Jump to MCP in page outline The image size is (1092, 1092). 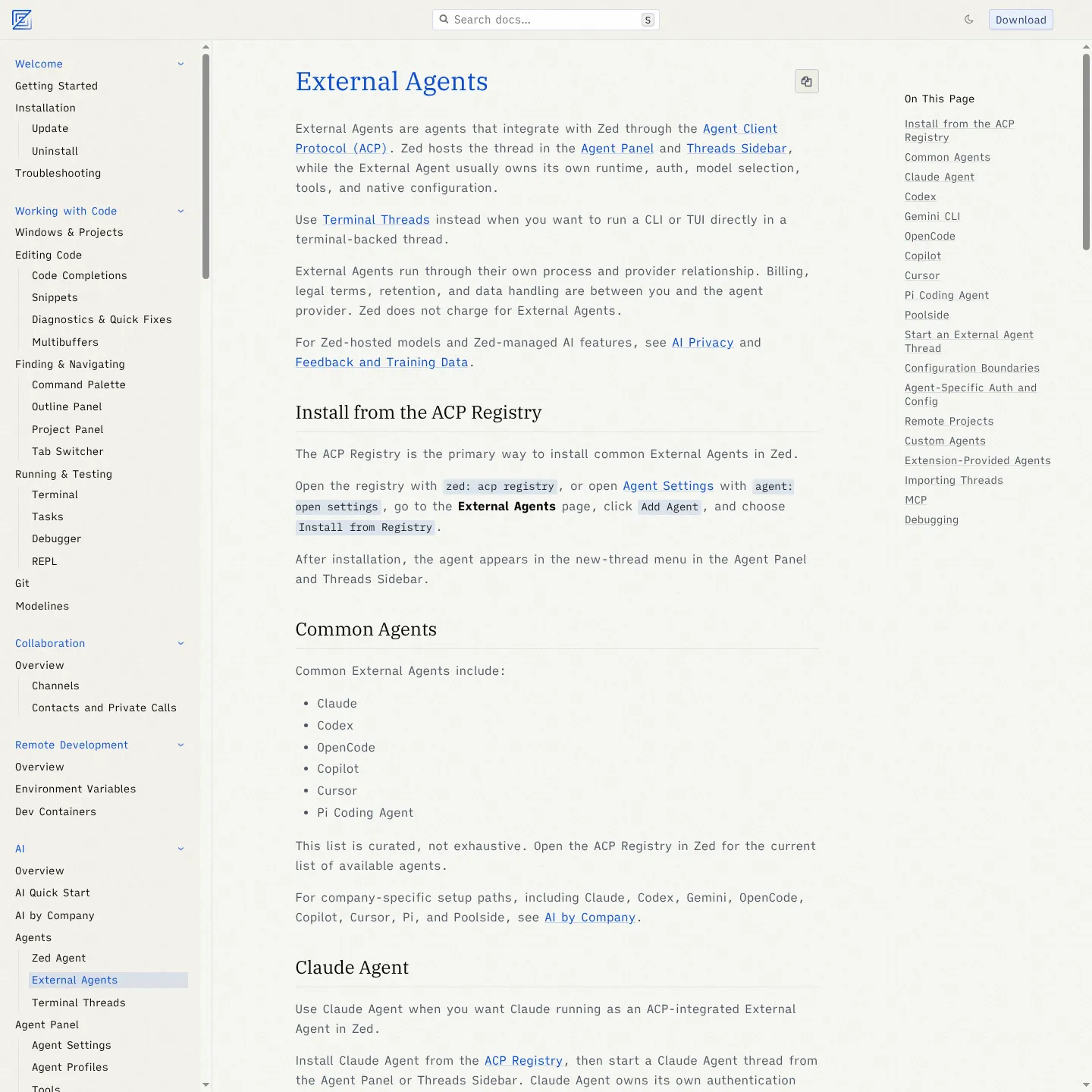(915, 500)
